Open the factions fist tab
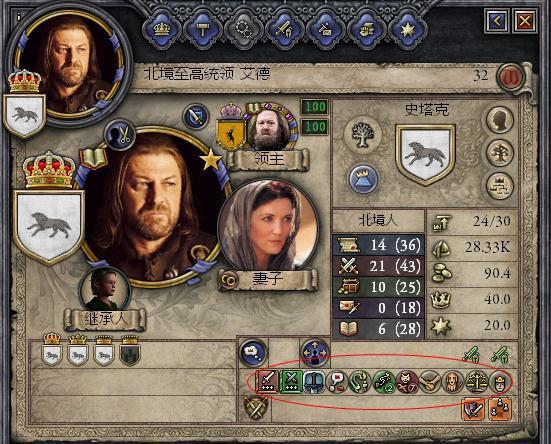 367,30
